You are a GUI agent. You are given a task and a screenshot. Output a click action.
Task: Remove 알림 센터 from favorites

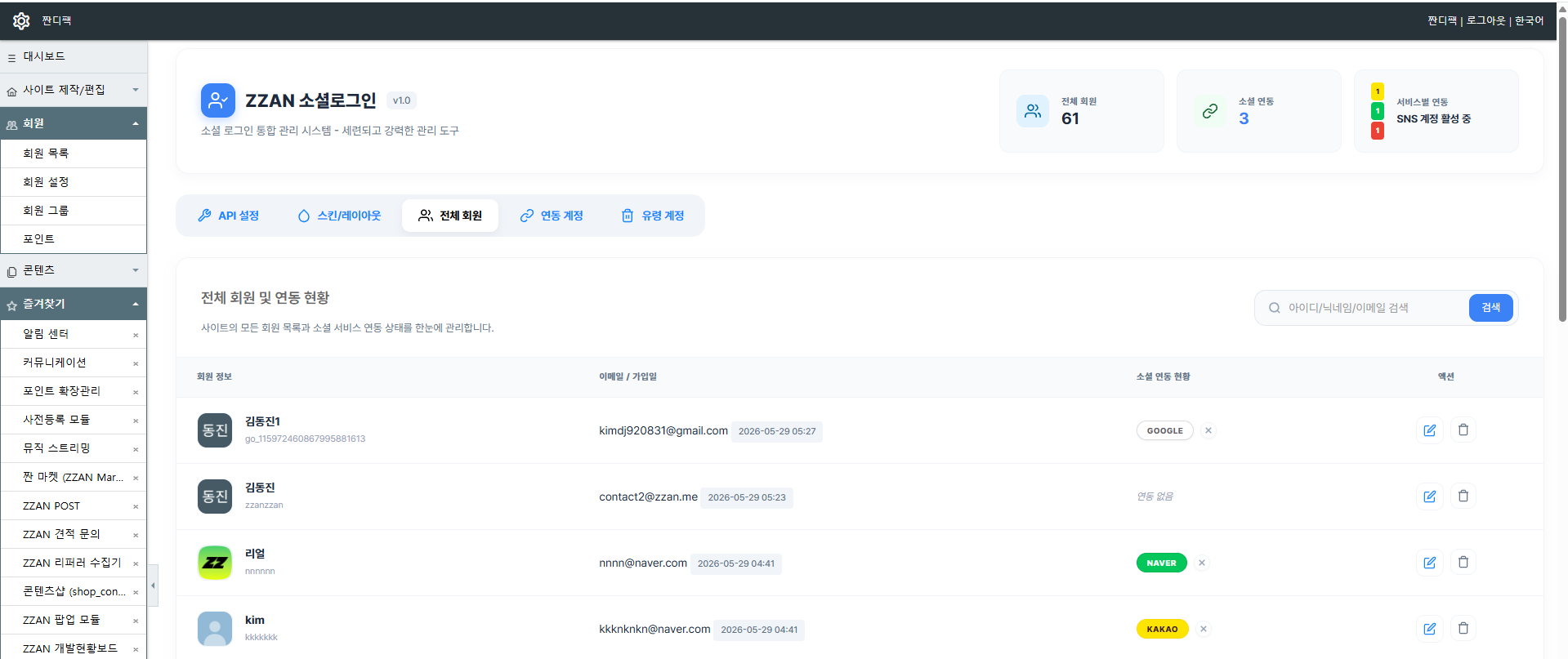tap(136, 335)
